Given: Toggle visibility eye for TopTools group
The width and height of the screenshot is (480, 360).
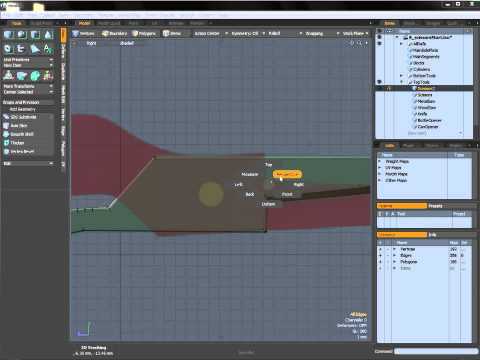Looking at the screenshot, I should click(379, 82).
